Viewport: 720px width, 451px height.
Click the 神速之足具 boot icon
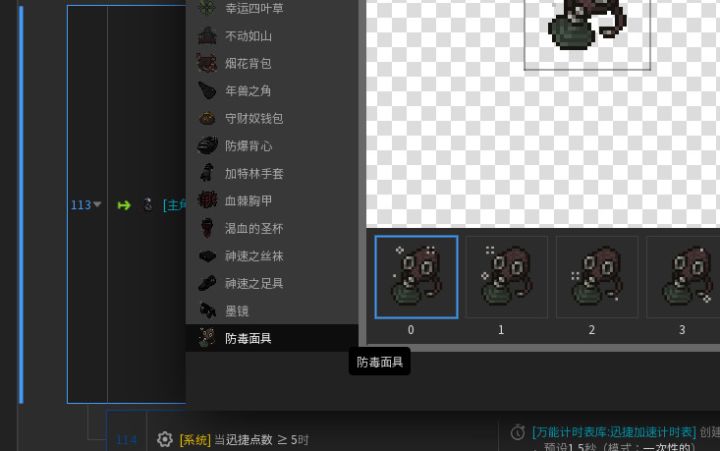[208, 283]
